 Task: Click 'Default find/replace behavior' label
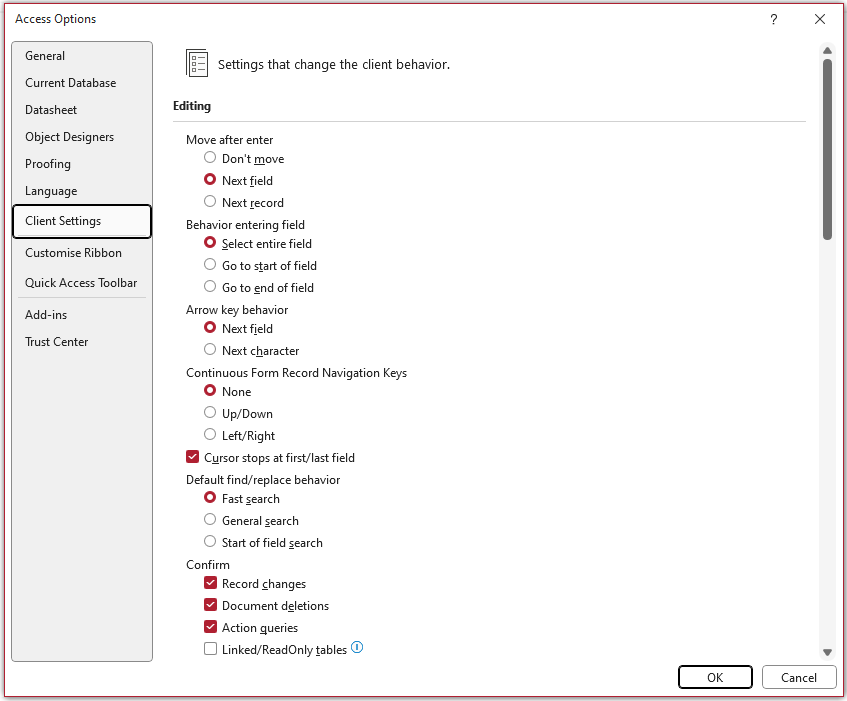point(263,480)
